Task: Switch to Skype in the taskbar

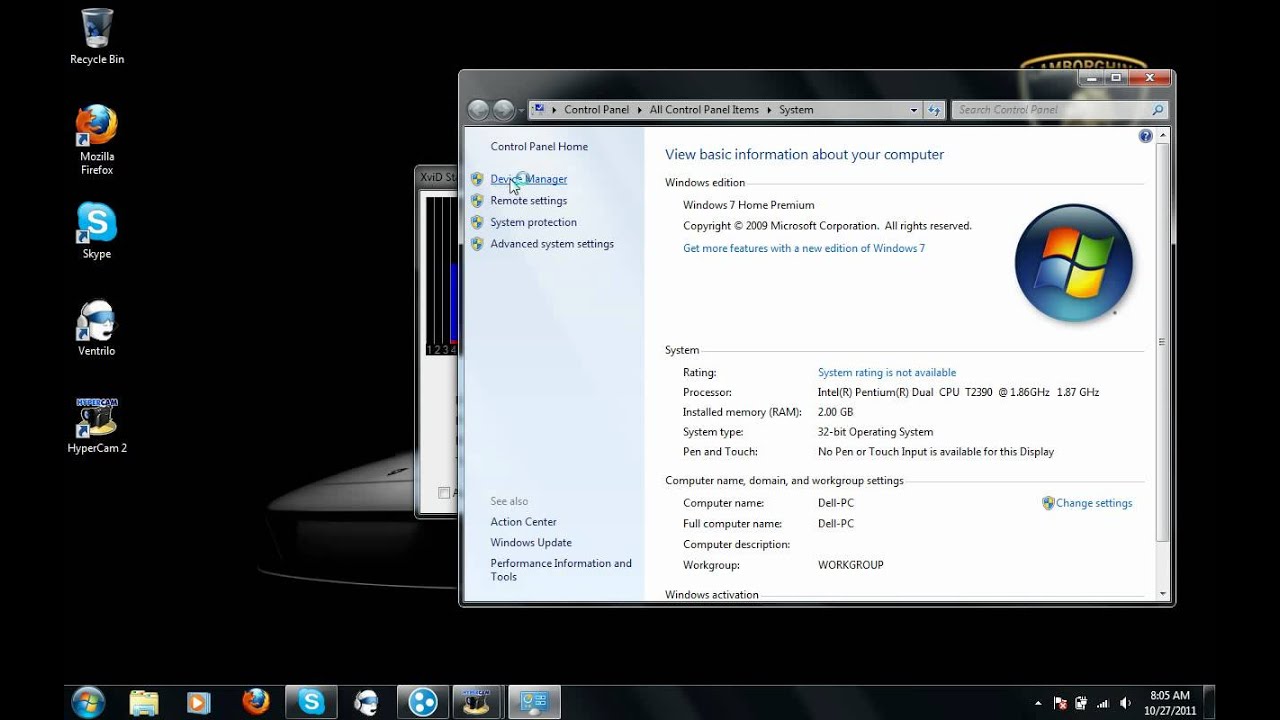Action: click(311, 702)
